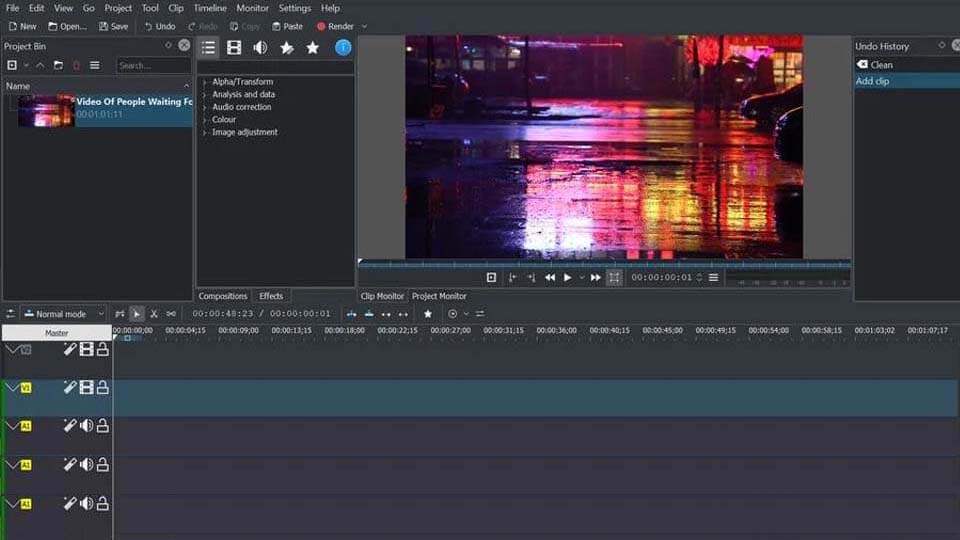The width and height of the screenshot is (960, 540).
Task: Expand the Alpha/Transform effects category
Action: tap(204, 82)
